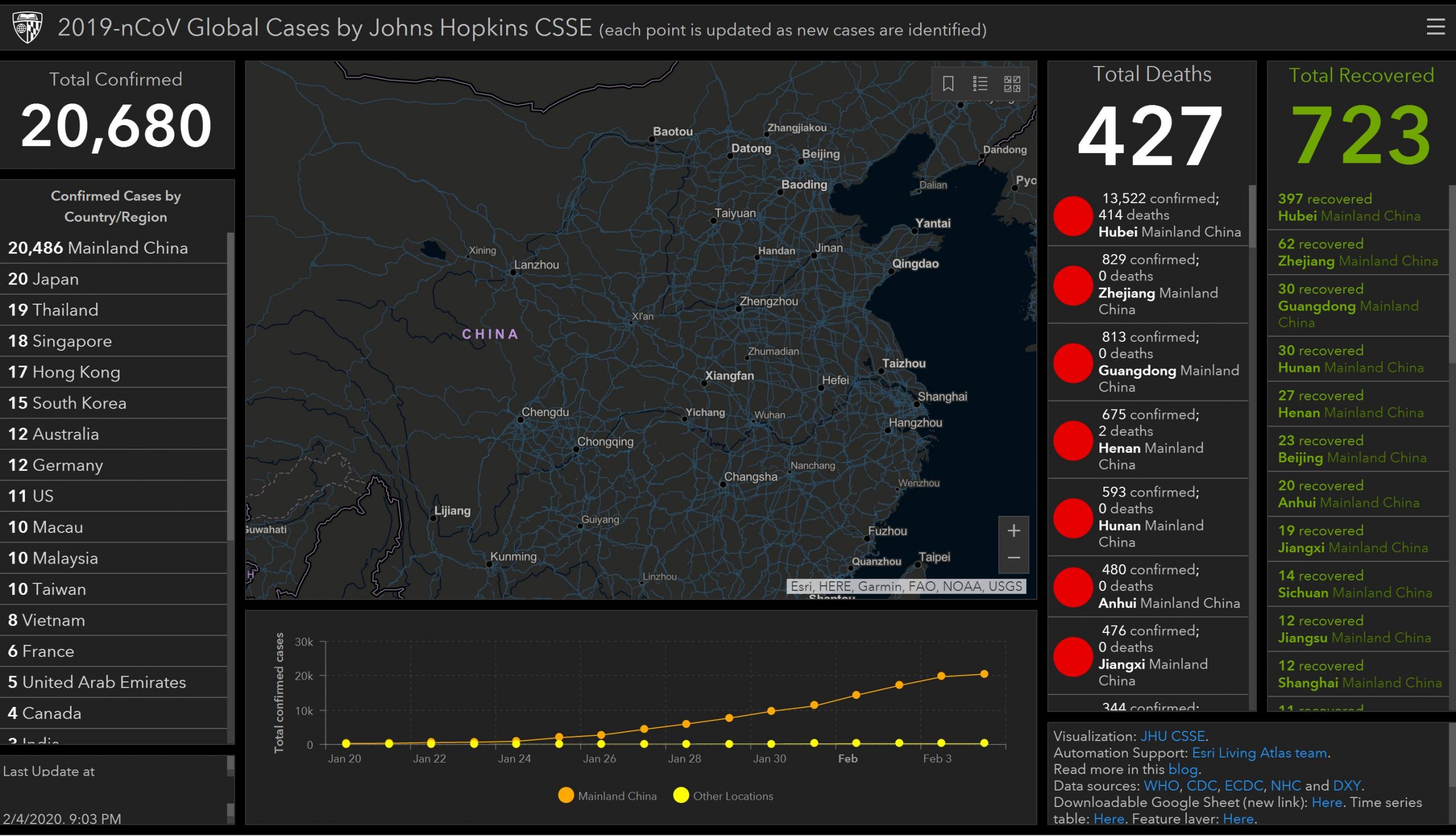Click the Total Deaths list scrollbar
The height and width of the screenshot is (836, 1456).
point(1252,216)
